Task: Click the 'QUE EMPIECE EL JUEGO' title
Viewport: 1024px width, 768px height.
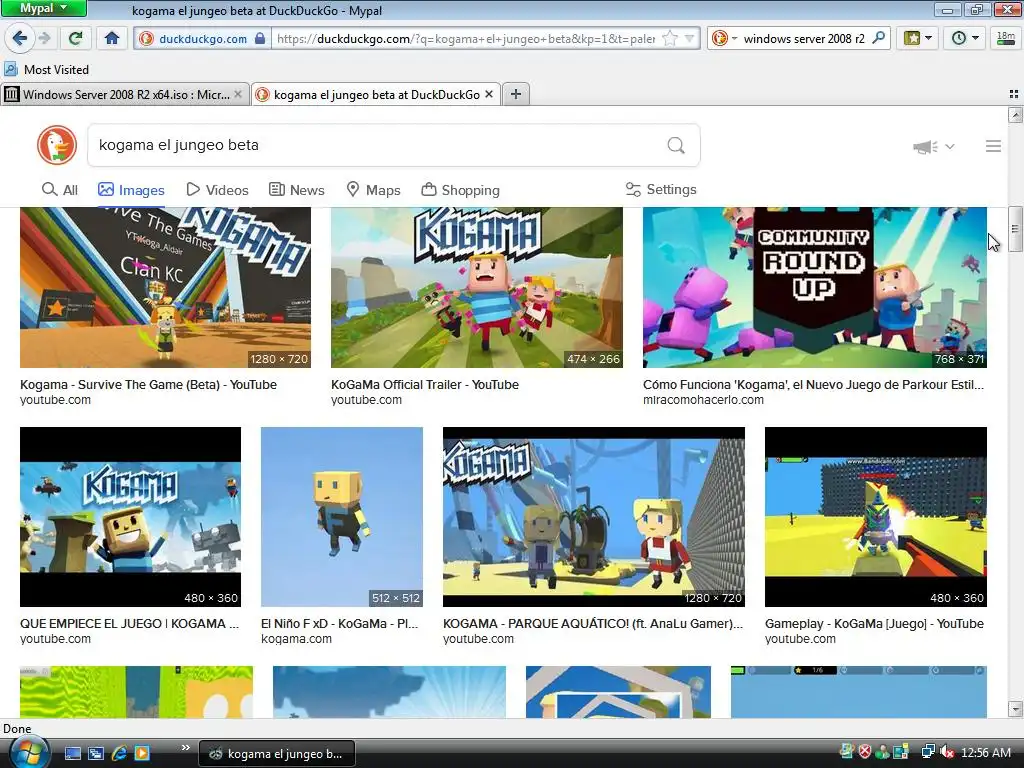Action: [x=129, y=624]
